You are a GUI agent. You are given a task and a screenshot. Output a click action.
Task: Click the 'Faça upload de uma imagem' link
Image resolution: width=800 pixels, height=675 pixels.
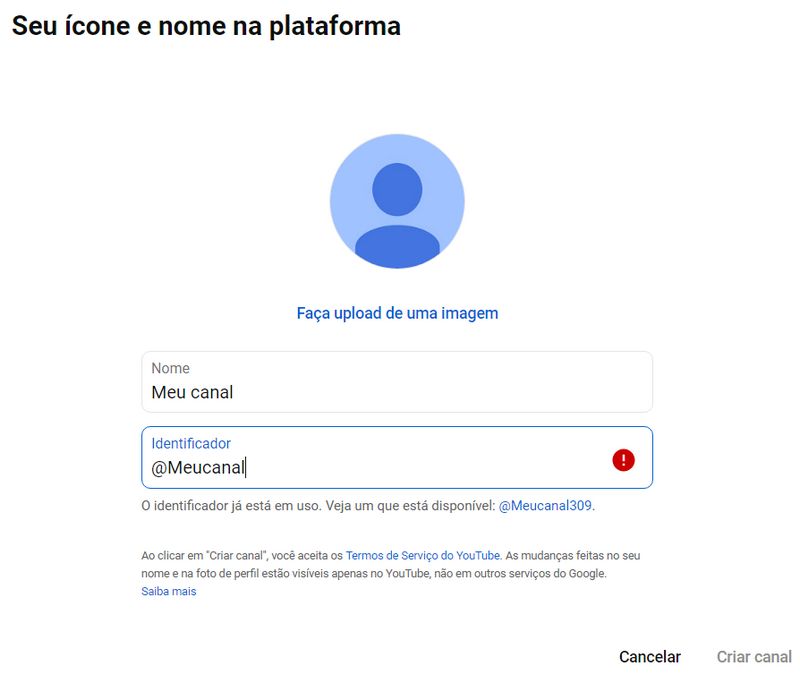pos(397,313)
